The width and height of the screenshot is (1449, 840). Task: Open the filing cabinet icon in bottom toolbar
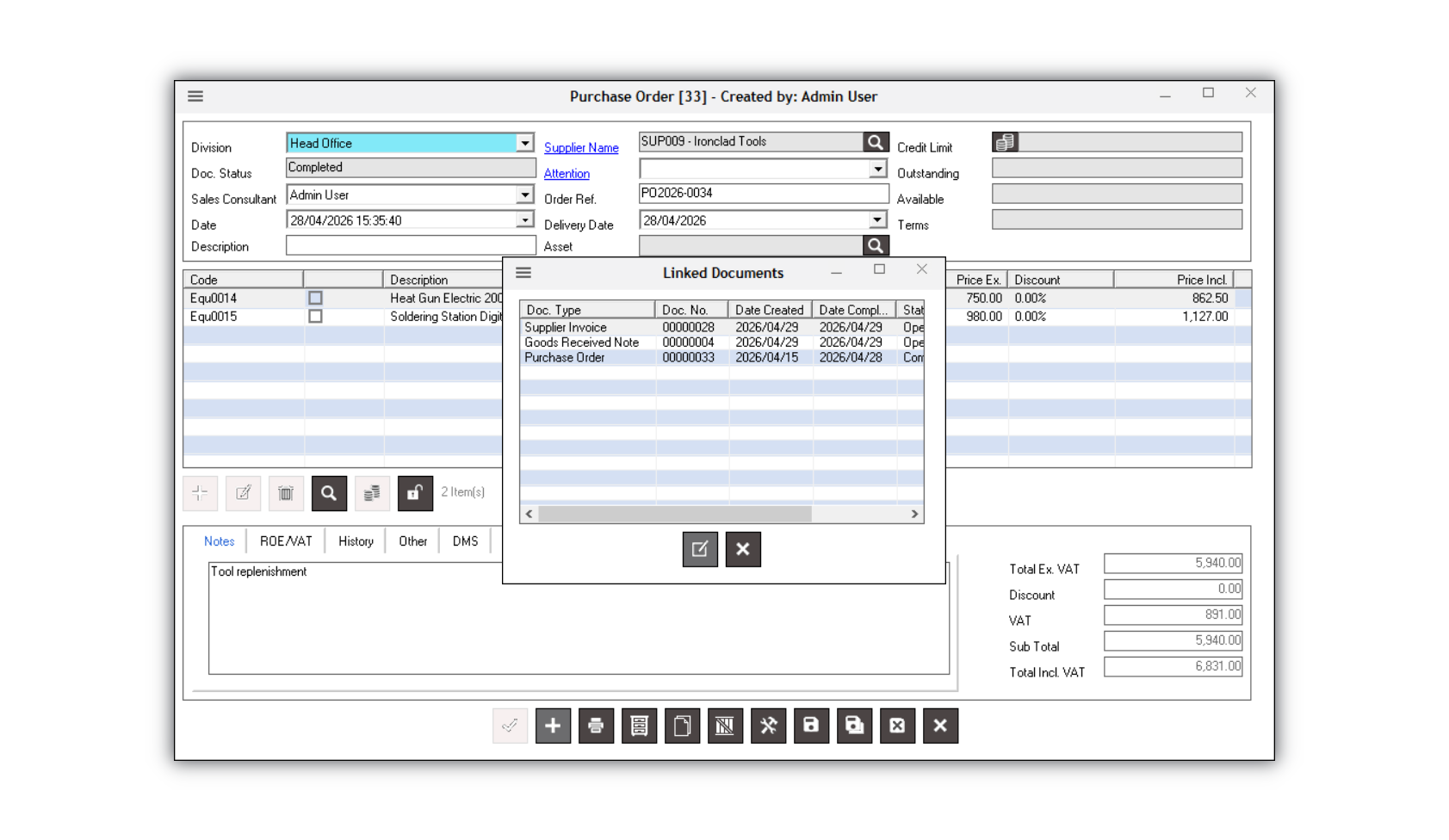point(639,726)
